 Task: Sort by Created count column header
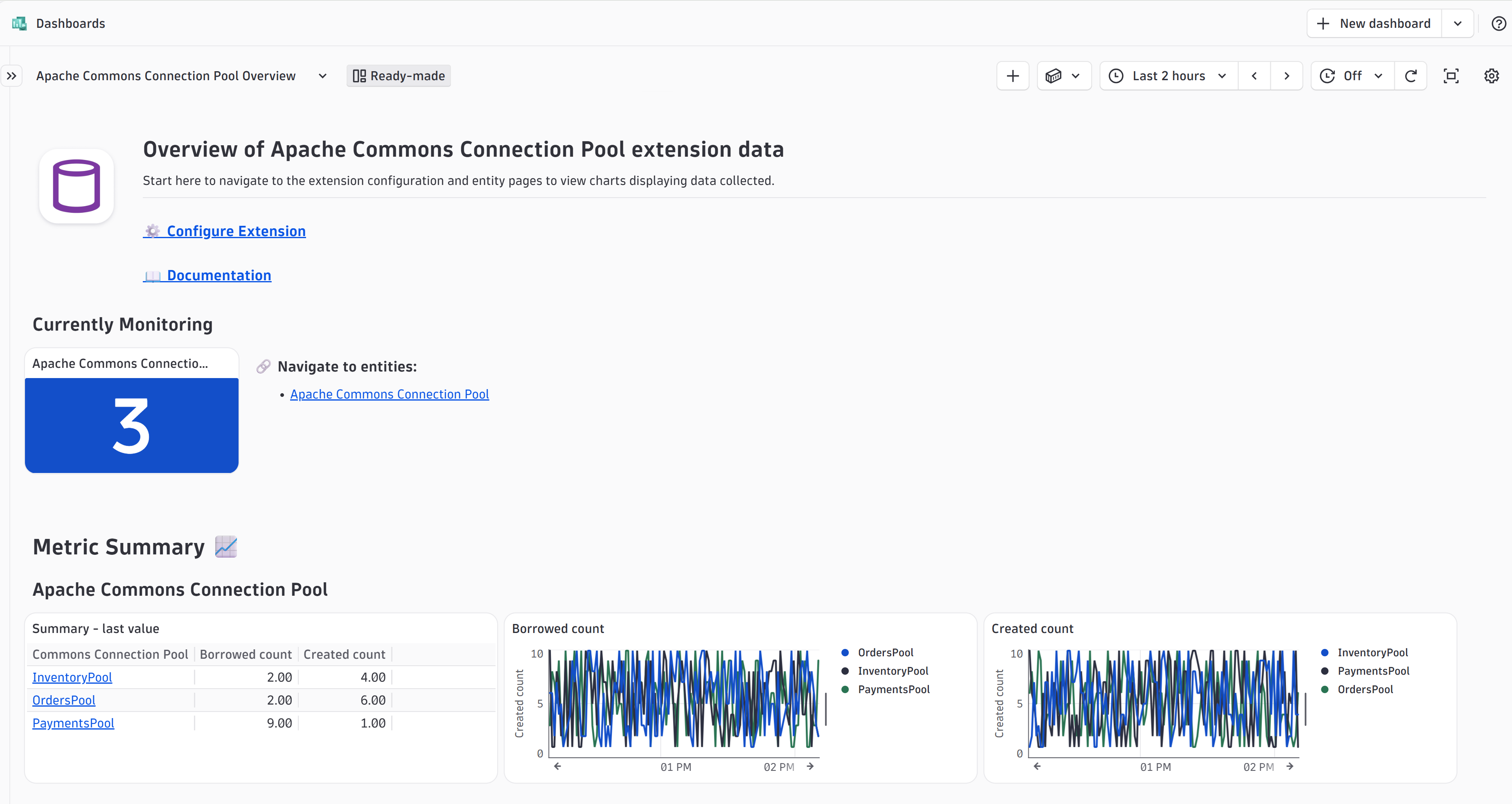click(x=345, y=654)
